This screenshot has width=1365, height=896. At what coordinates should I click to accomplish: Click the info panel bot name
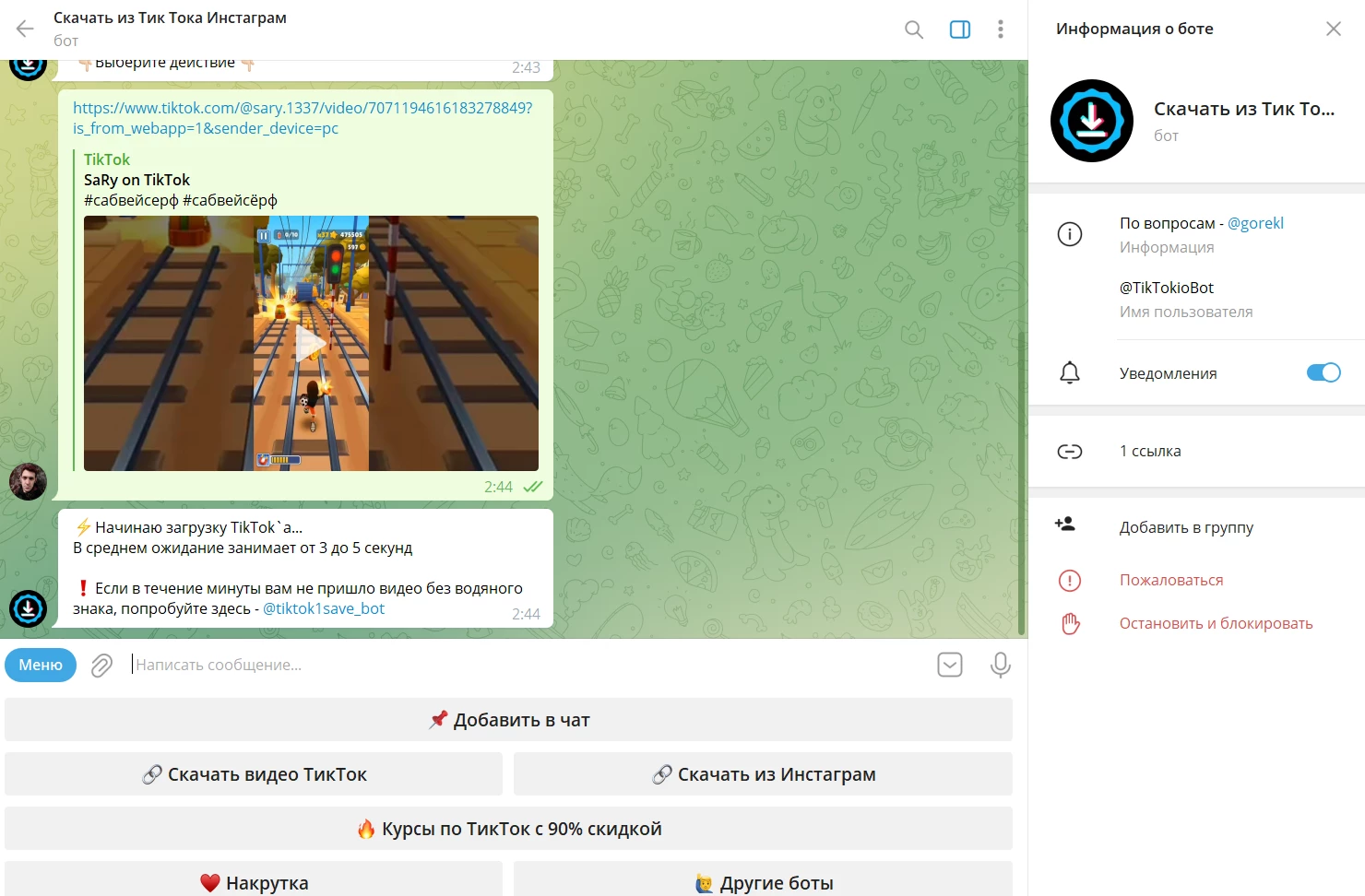1244,109
